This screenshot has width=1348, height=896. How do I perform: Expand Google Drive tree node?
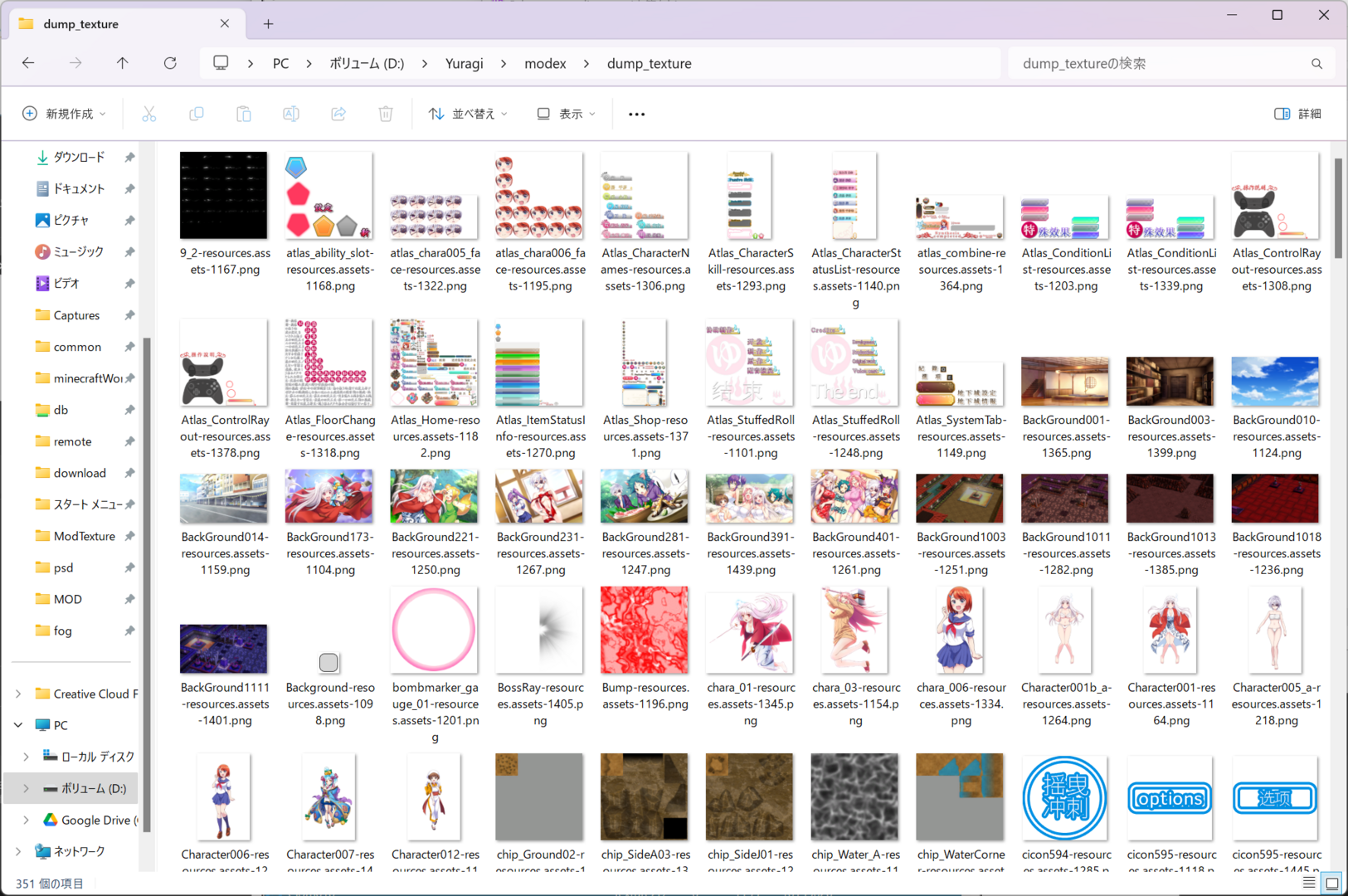[x=27, y=820]
